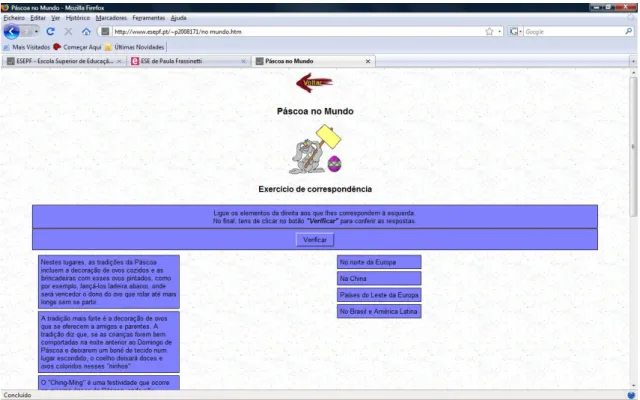Image resolution: width=640 pixels, height=400 pixels.
Task: Select the Países do Leste da Europa box
Action: click(x=379, y=295)
